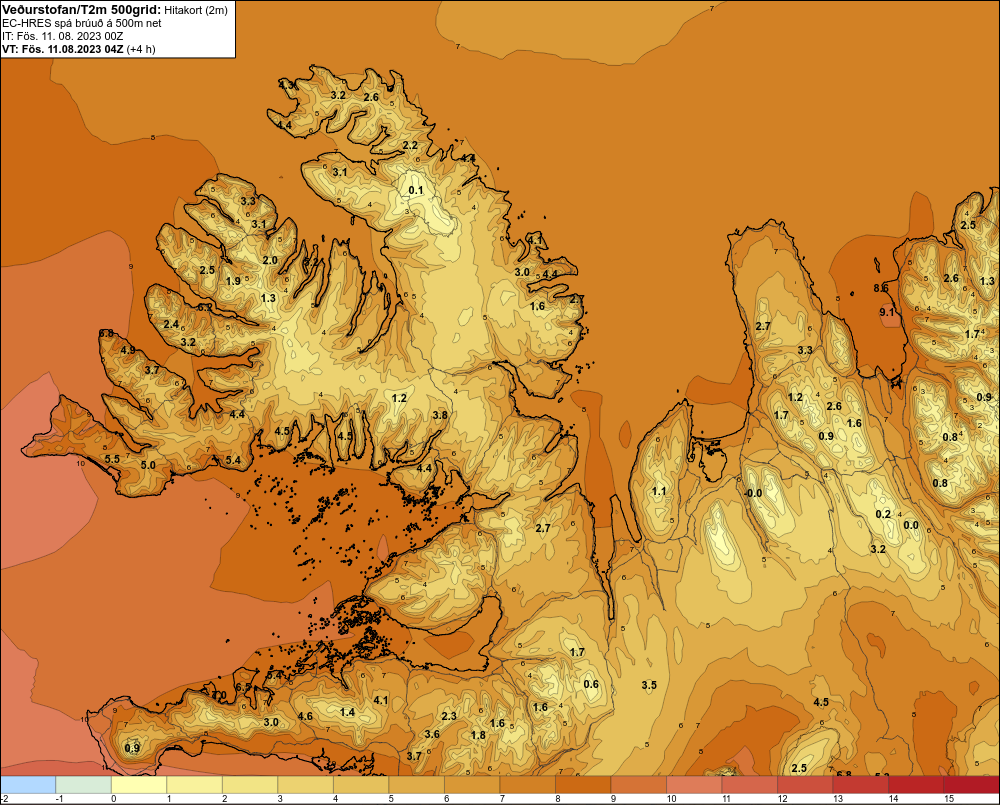Click the -0.0 temperature value
Screen dimensions: 1000x805
click(753, 493)
